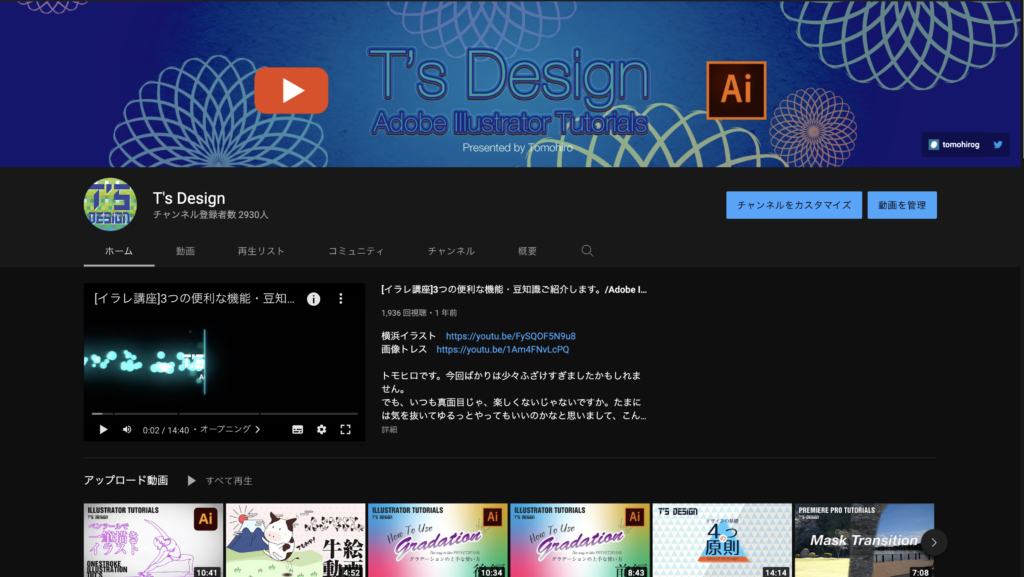Click the right arrow to see more uploads

[933, 541]
